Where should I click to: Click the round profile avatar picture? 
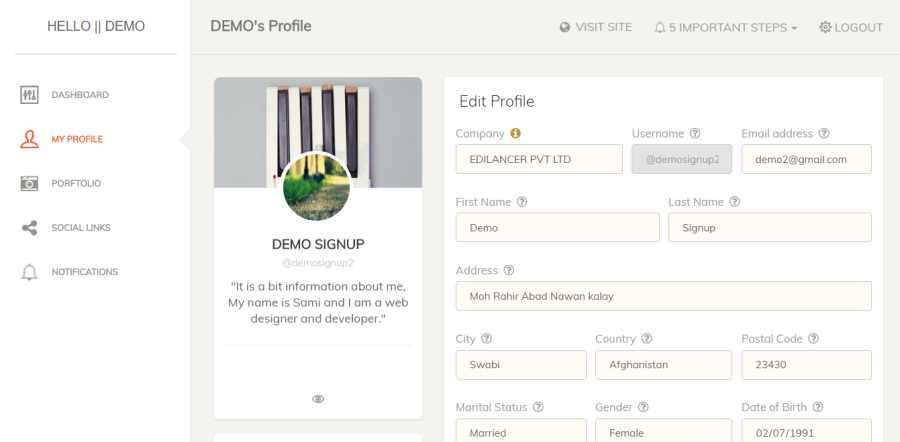[x=316, y=187]
